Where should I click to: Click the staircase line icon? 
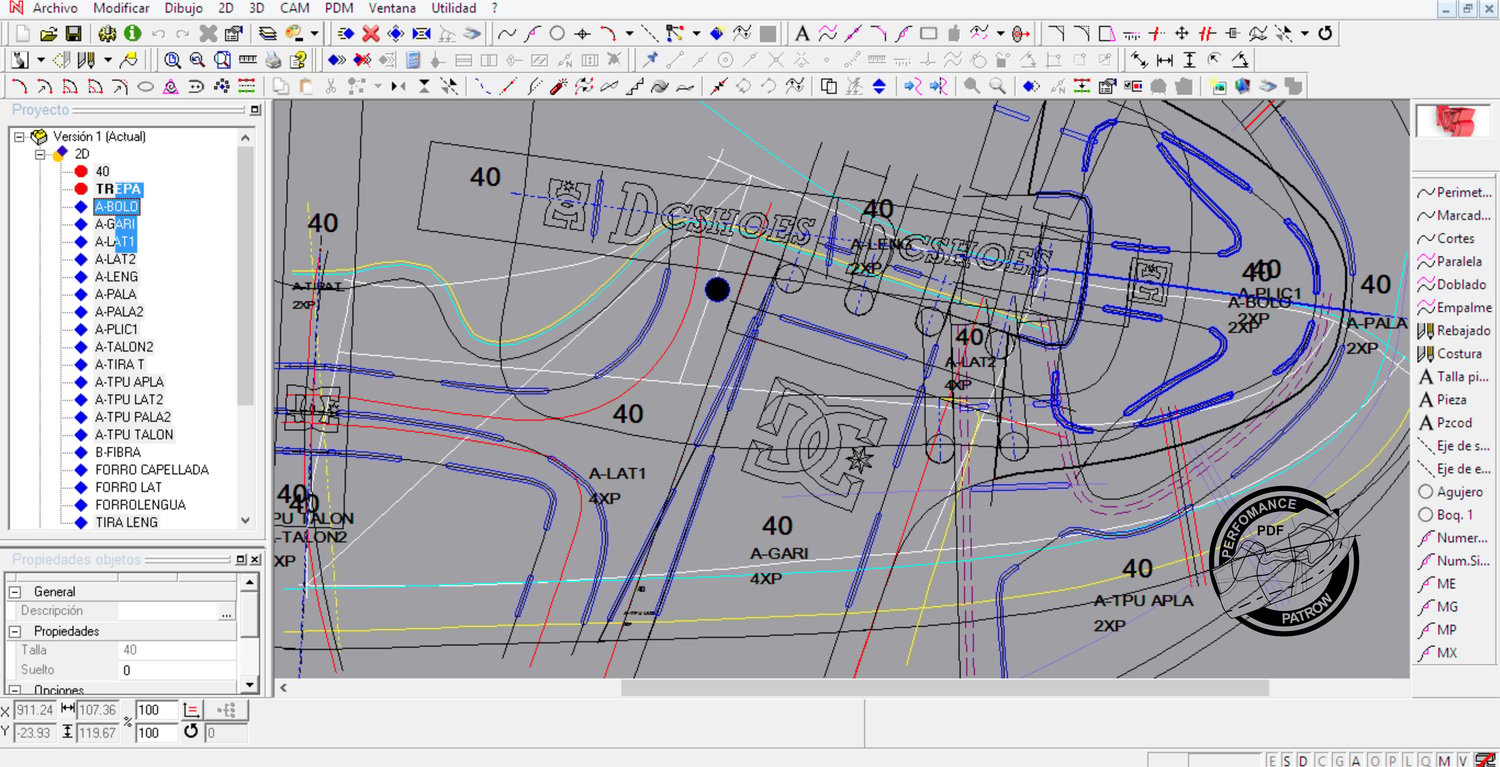(x=634, y=86)
